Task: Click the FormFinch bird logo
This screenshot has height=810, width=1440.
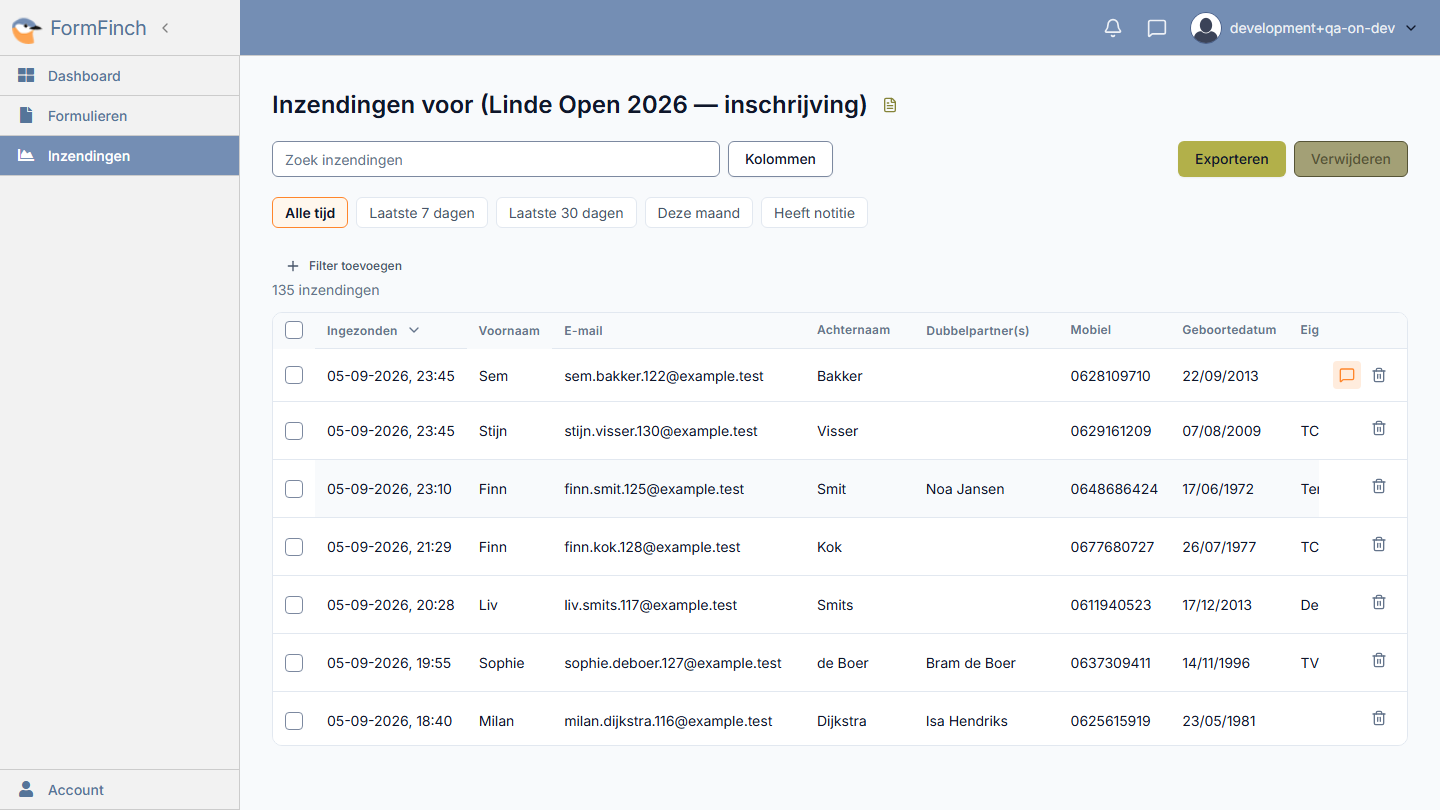Action: coord(27,29)
